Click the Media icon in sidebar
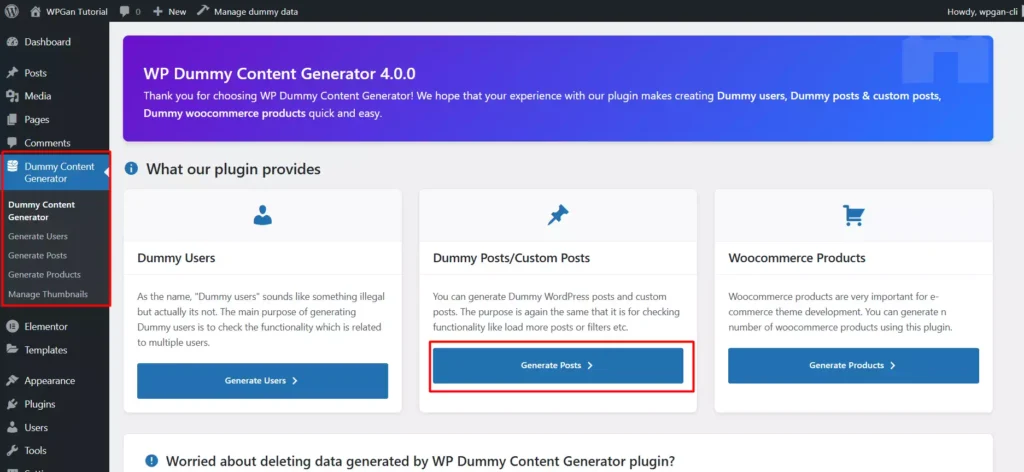This screenshot has width=1024, height=472. coord(12,96)
